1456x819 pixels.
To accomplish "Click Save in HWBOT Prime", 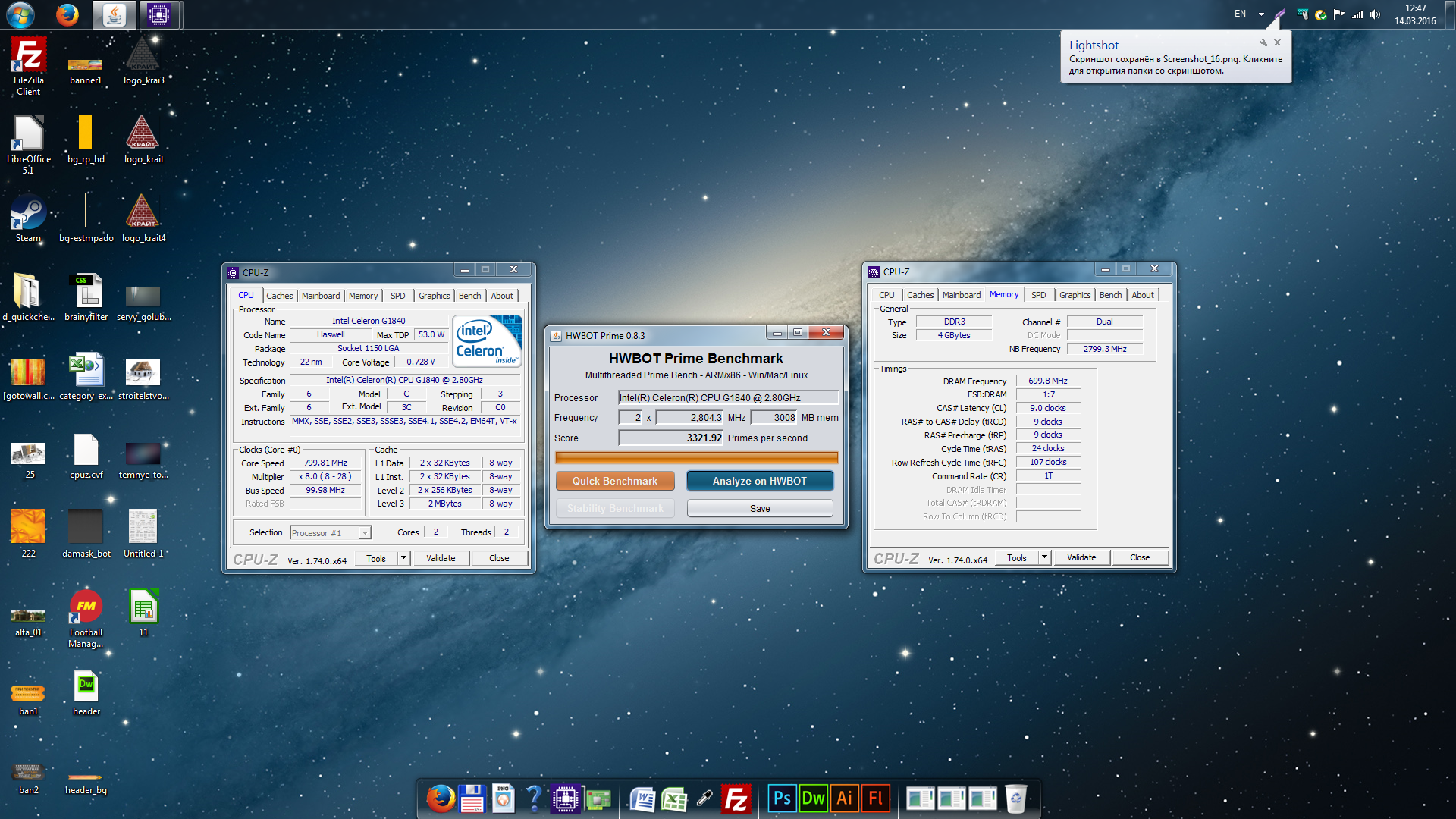I will [x=760, y=508].
